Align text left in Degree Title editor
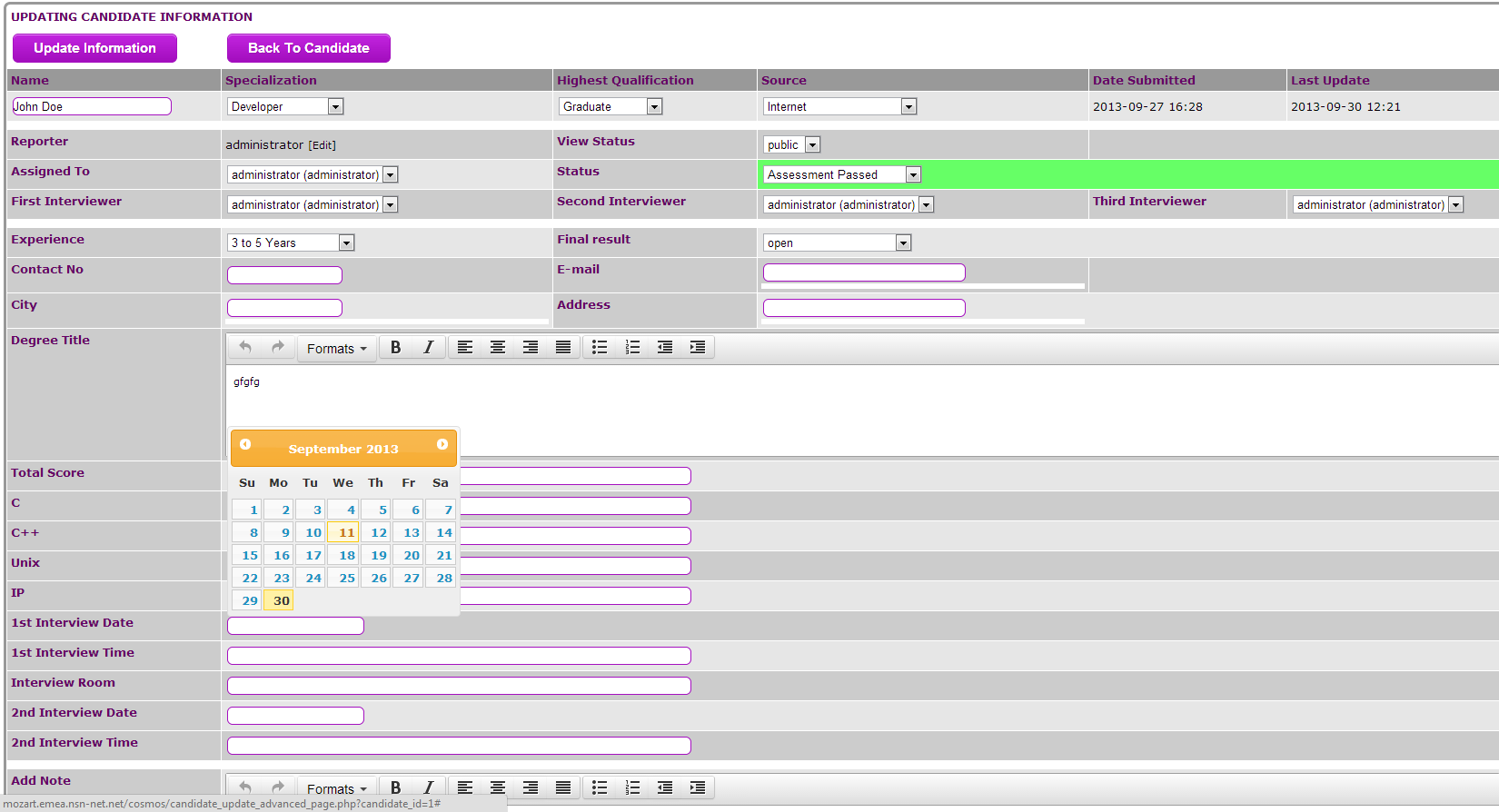Screen dimensions: 1499x812 pos(465,347)
